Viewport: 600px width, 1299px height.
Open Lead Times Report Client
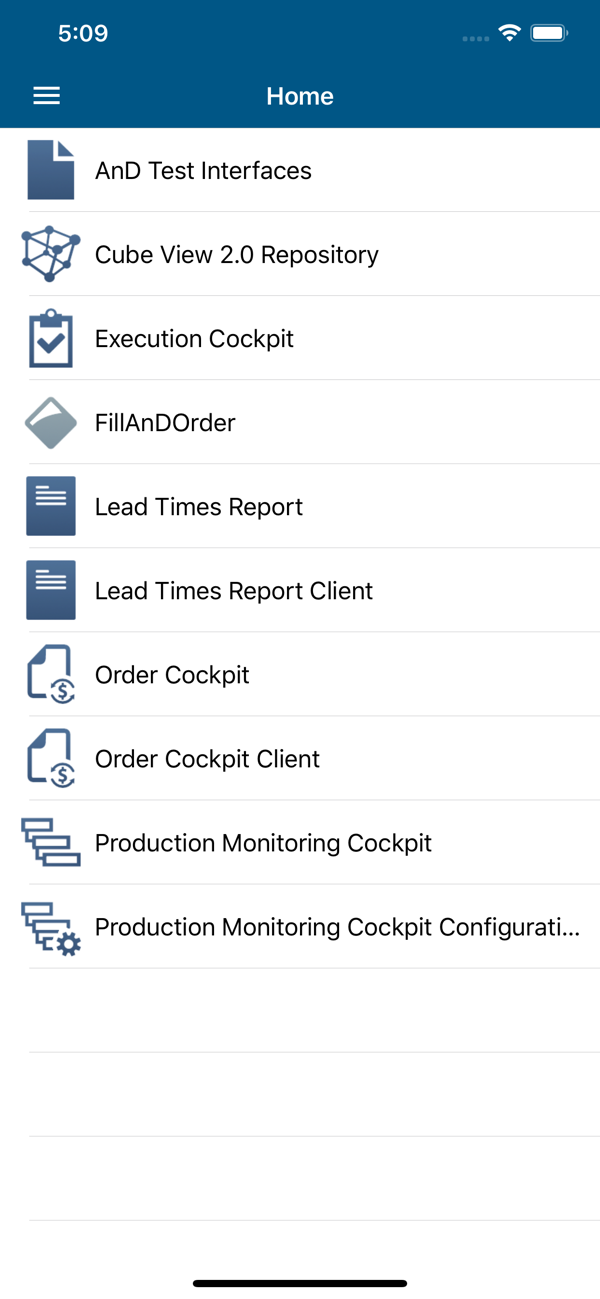pyautogui.click(x=300, y=590)
